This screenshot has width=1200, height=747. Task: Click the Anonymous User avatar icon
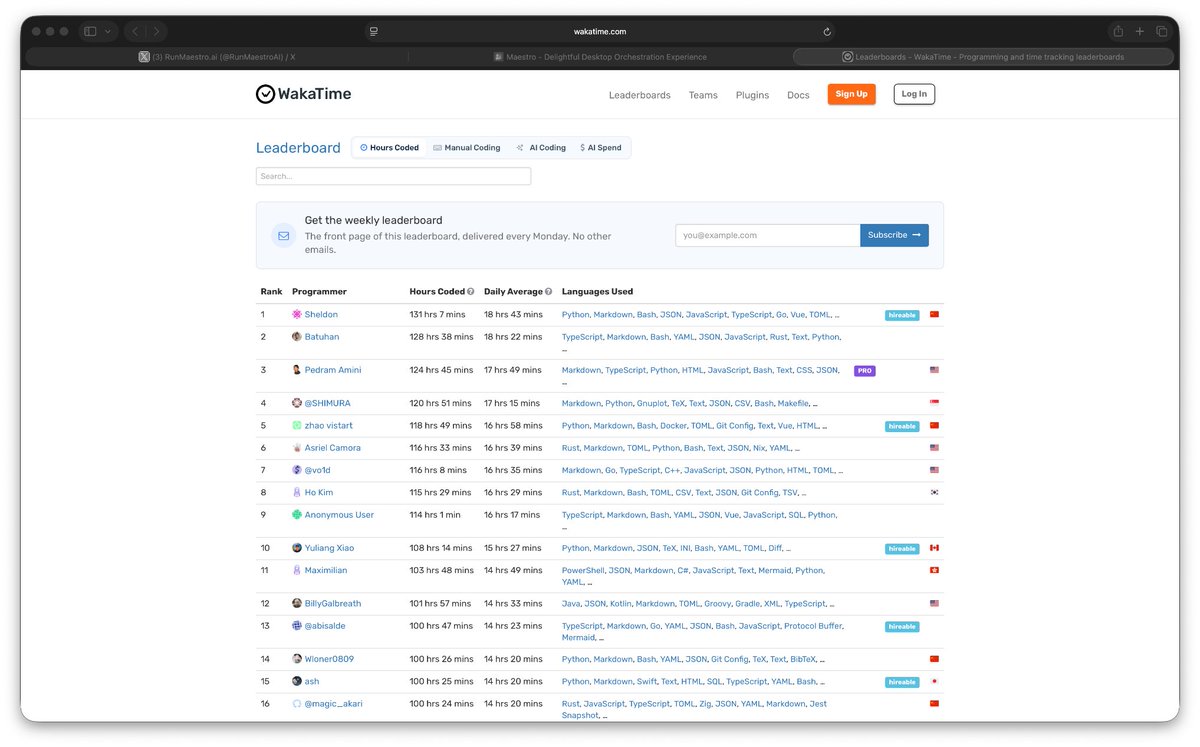(x=297, y=515)
